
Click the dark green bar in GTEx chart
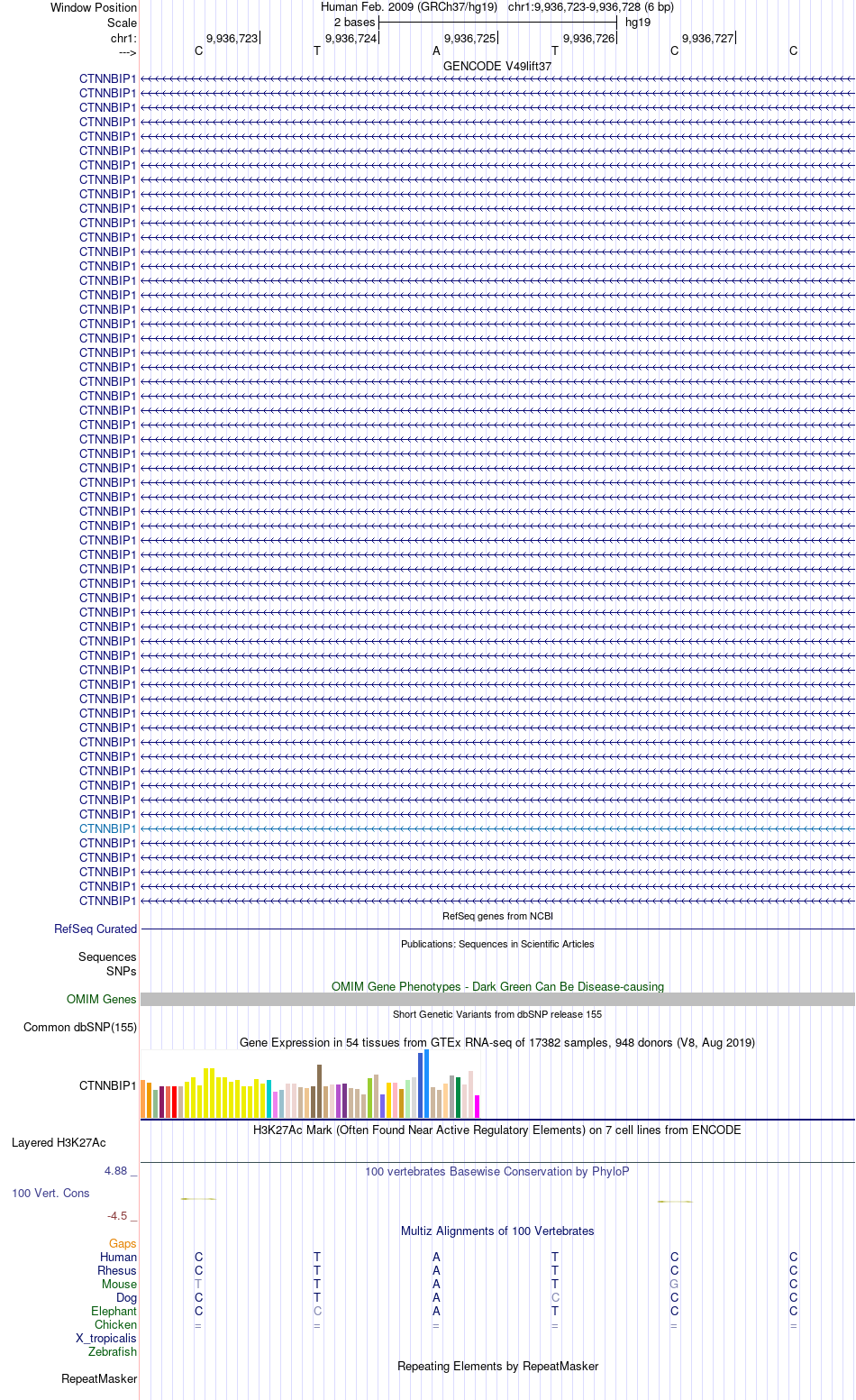point(458,1097)
